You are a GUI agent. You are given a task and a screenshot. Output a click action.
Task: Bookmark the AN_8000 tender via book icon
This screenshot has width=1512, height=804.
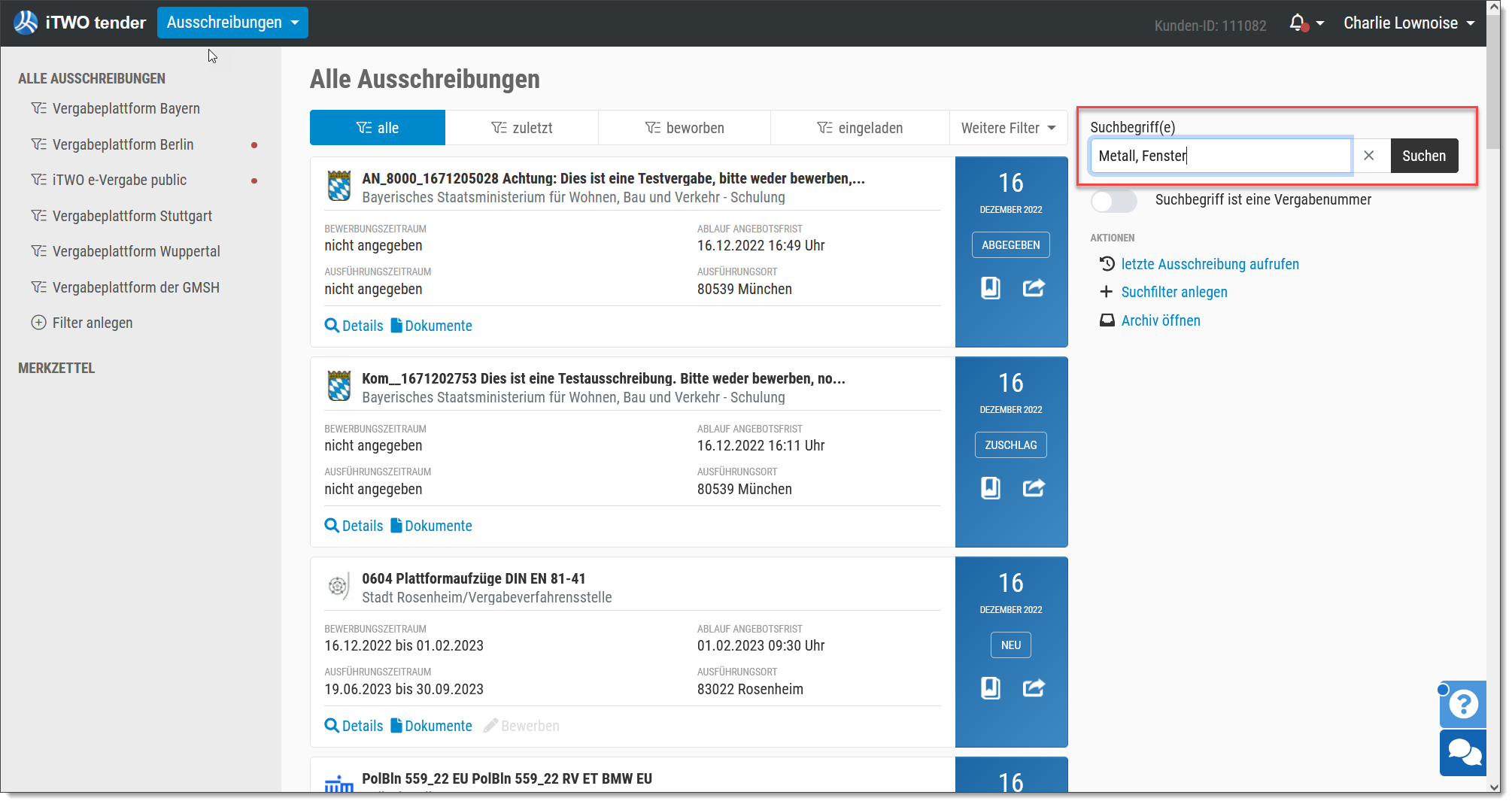click(991, 288)
